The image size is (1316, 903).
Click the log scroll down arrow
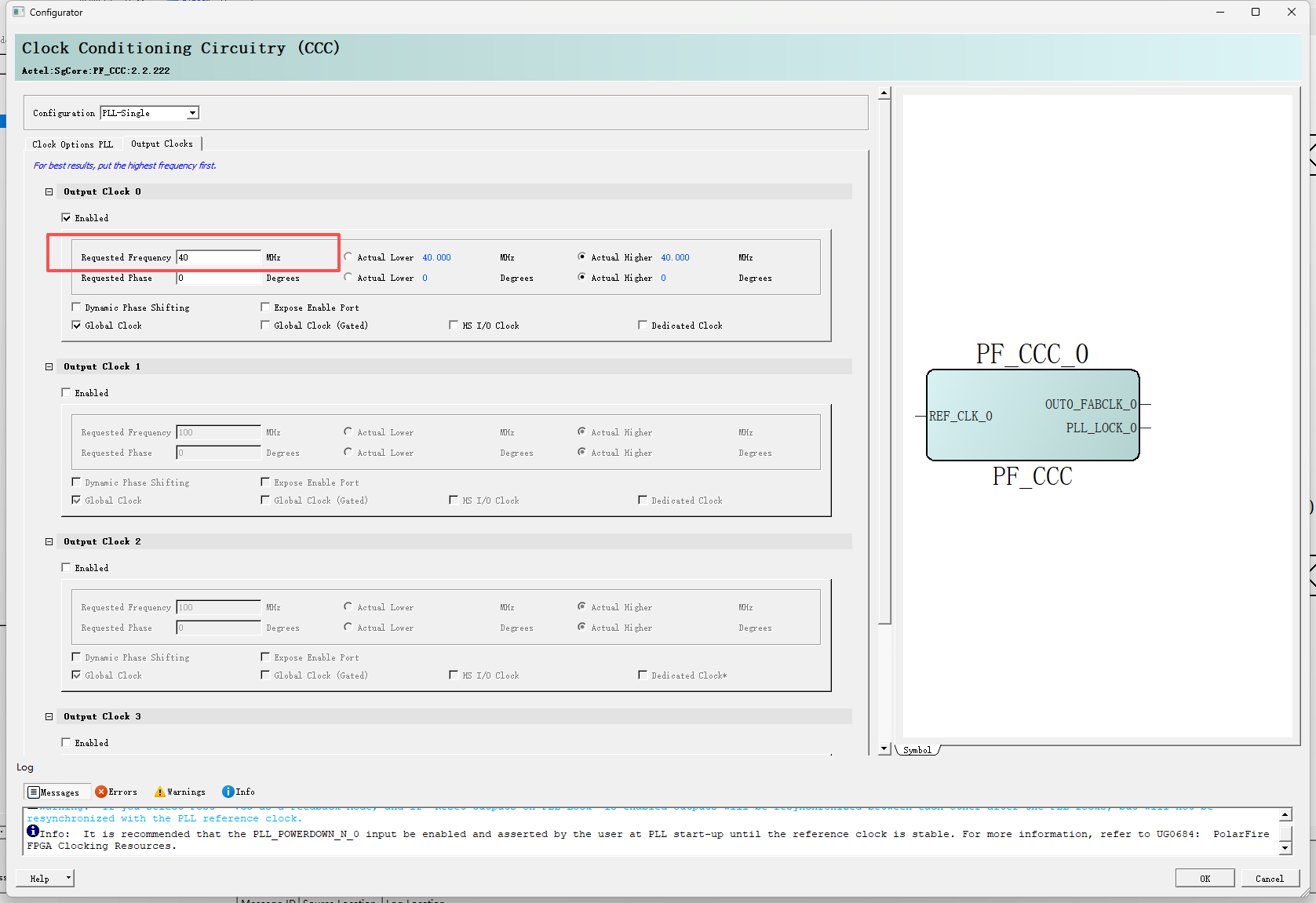1285,848
